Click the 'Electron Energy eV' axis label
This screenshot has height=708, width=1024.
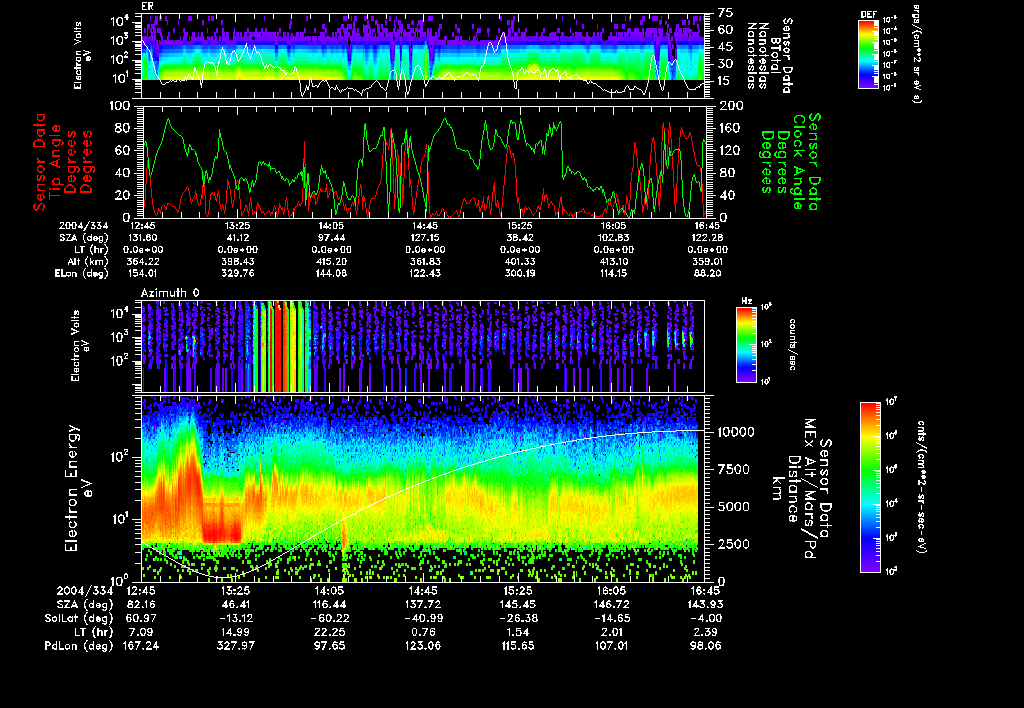pyautogui.click(x=78, y=488)
